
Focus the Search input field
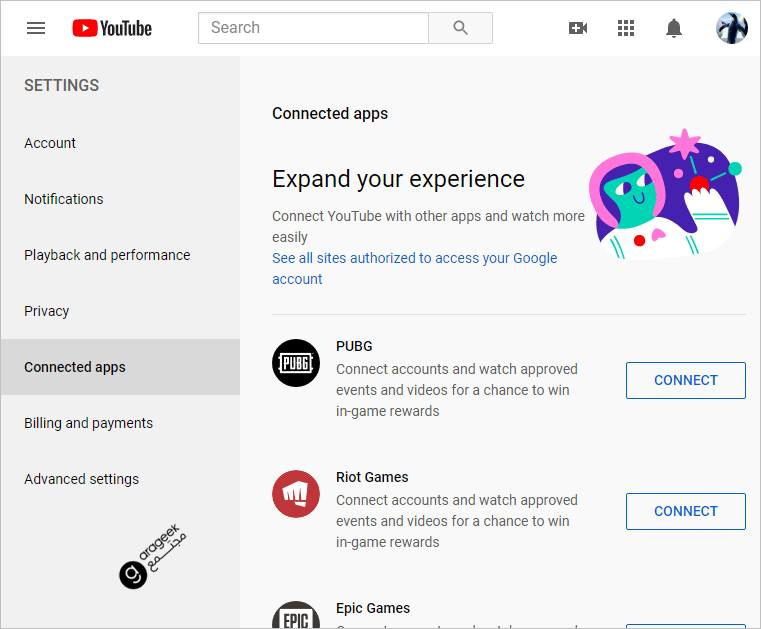pyautogui.click(x=314, y=28)
